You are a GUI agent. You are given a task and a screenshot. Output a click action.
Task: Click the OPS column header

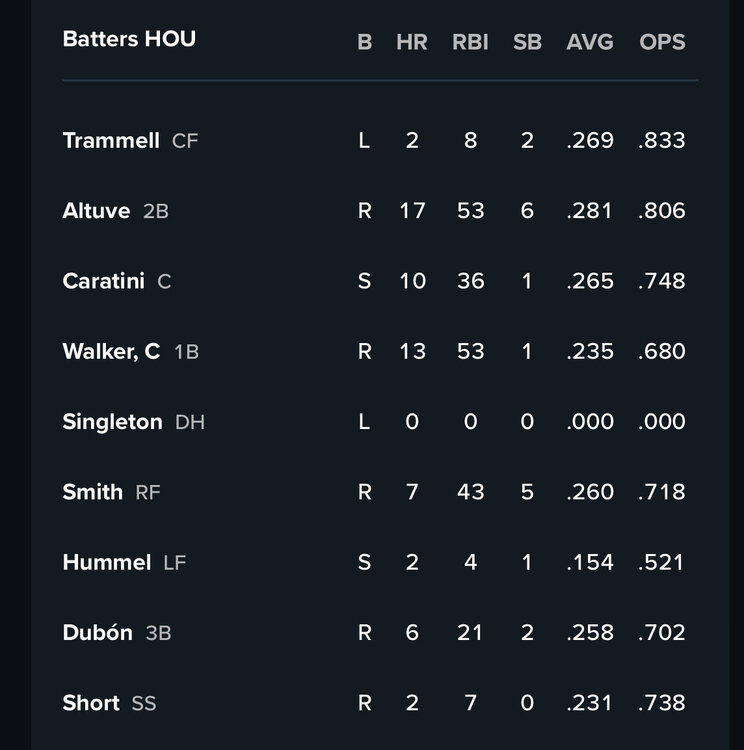click(662, 42)
